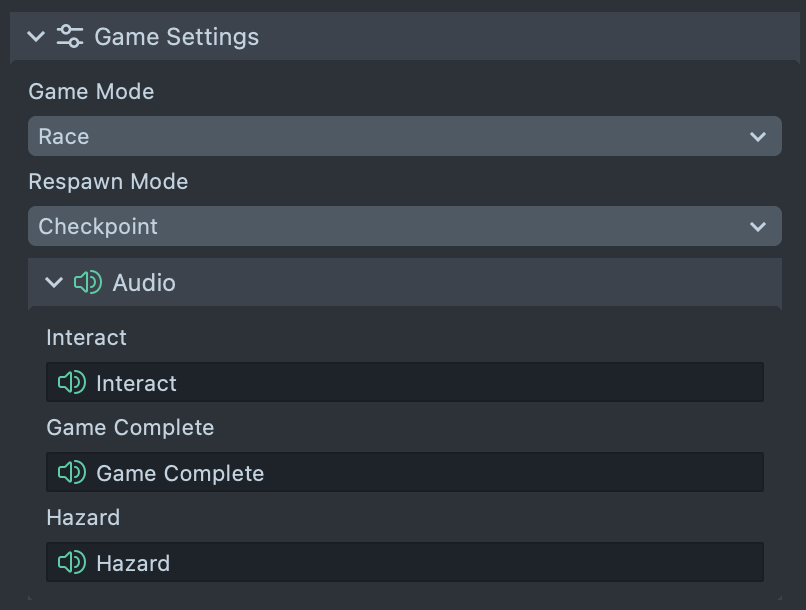
Task: Click the speaker icon inside the Interact field
Action: pyautogui.click(x=70, y=382)
